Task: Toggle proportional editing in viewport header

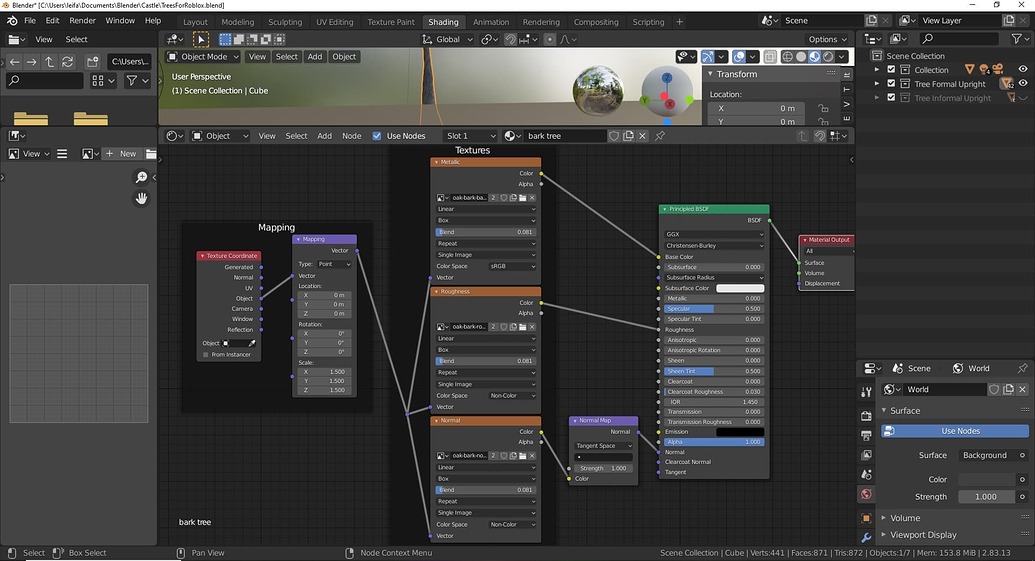Action: 549,40
